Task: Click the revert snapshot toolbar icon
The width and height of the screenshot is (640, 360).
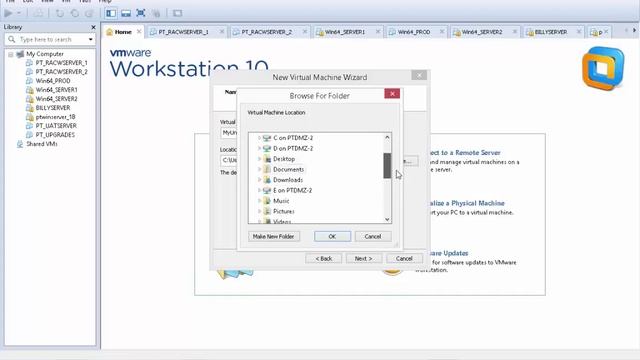Action: pyautogui.click(x=75, y=13)
